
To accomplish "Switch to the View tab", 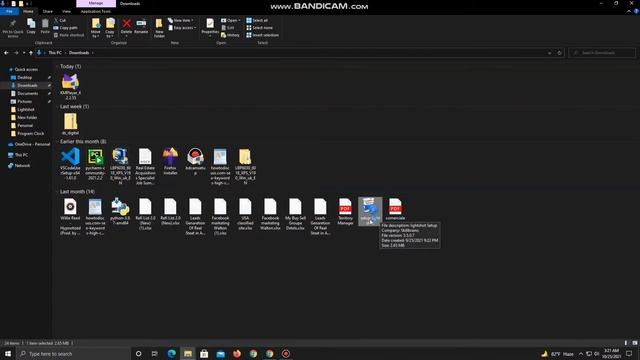I will point(67,11).
